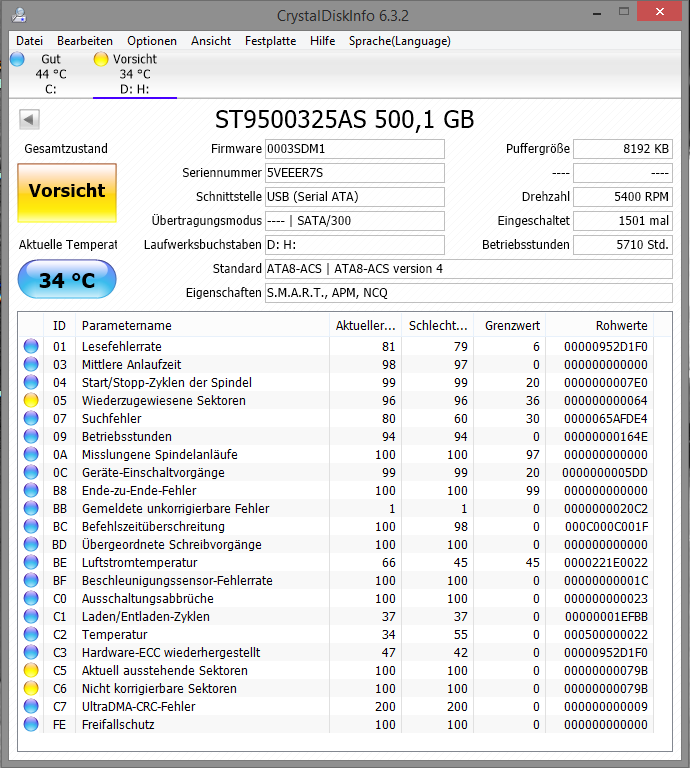Select the Luftstromtemperatur parameter name
690x768 pixels.
point(140,562)
